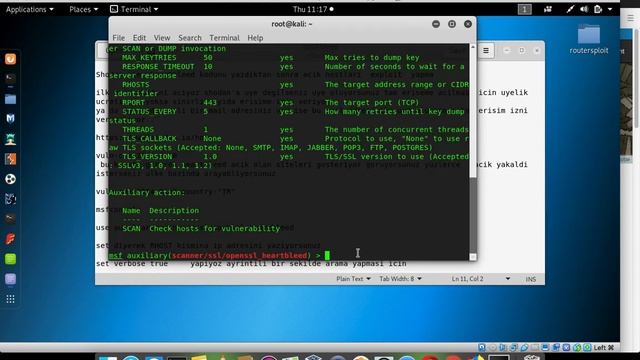This screenshot has height=360, width=640.
Task: Click 'RPORT' option in terminal output
Action: point(133,102)
